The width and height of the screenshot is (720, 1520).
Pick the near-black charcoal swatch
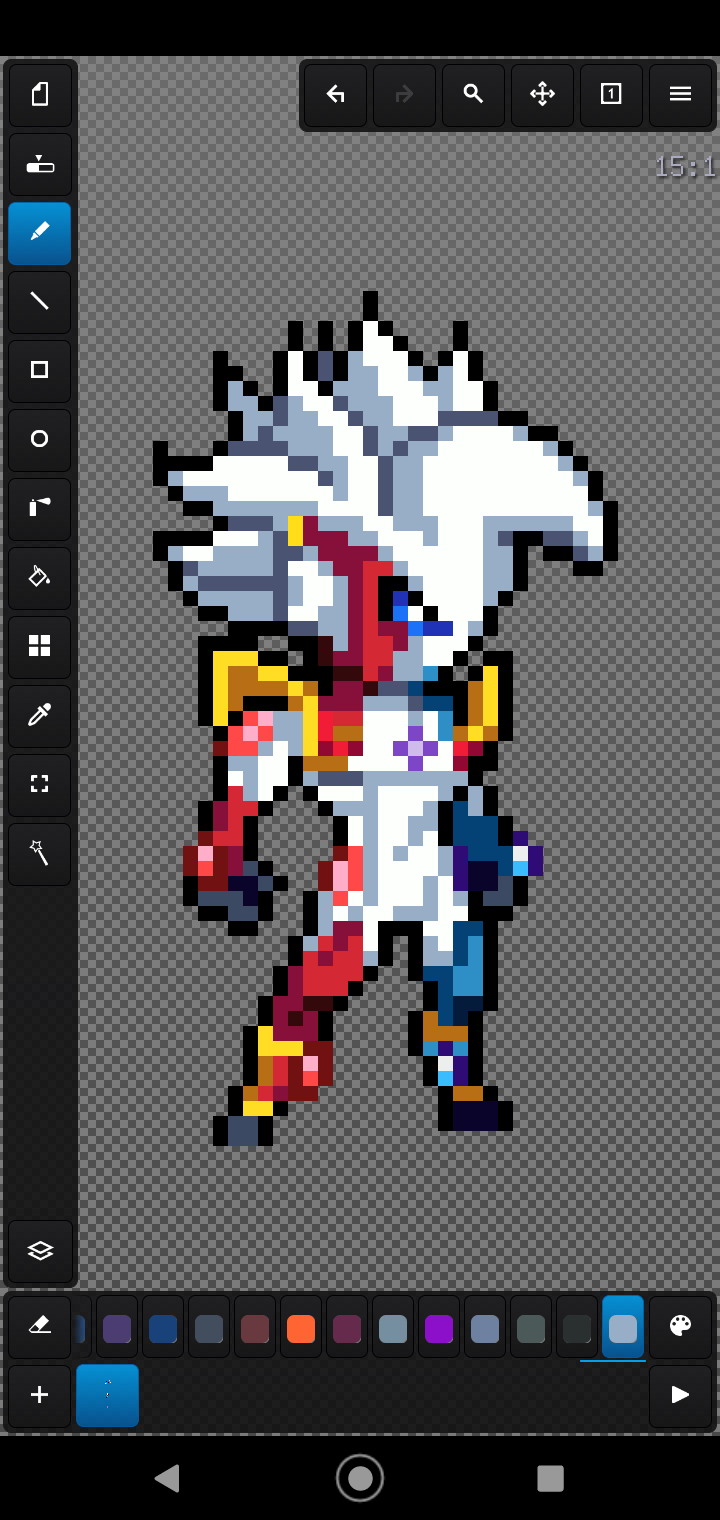click(577, 1328)
